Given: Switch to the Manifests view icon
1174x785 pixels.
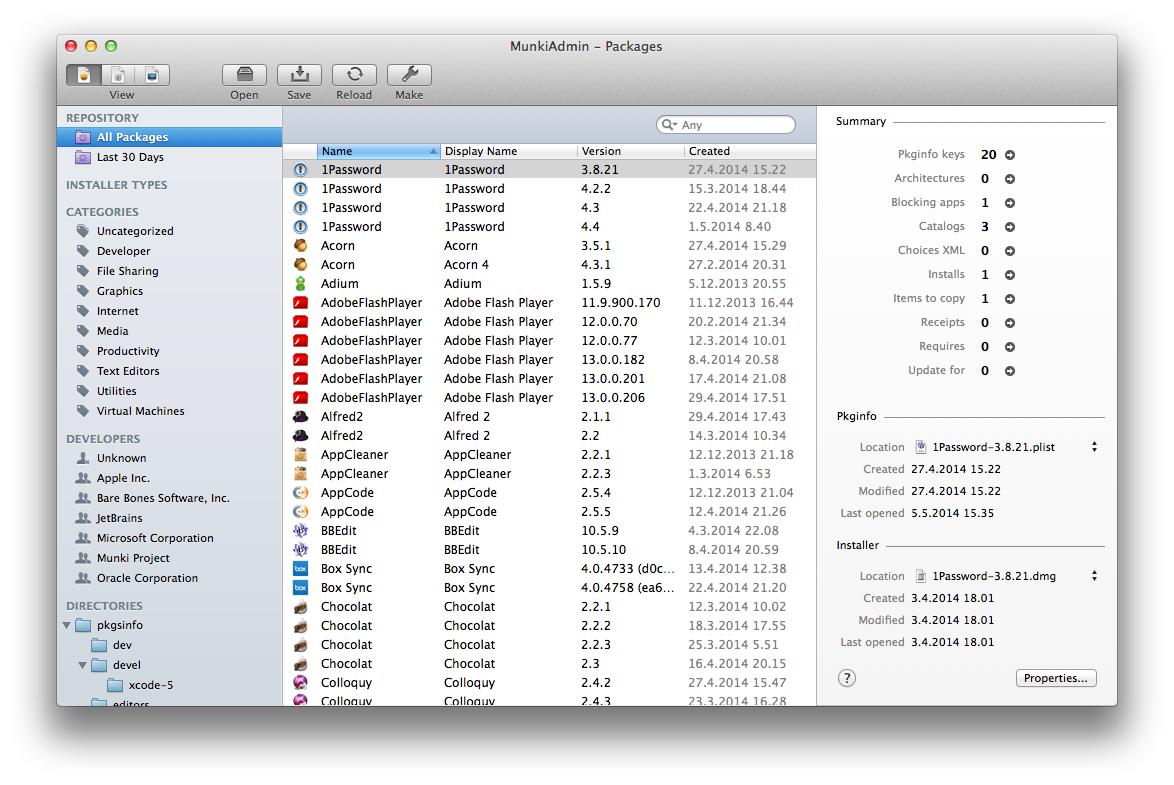Looking at the screenshot, I should 152,75.
